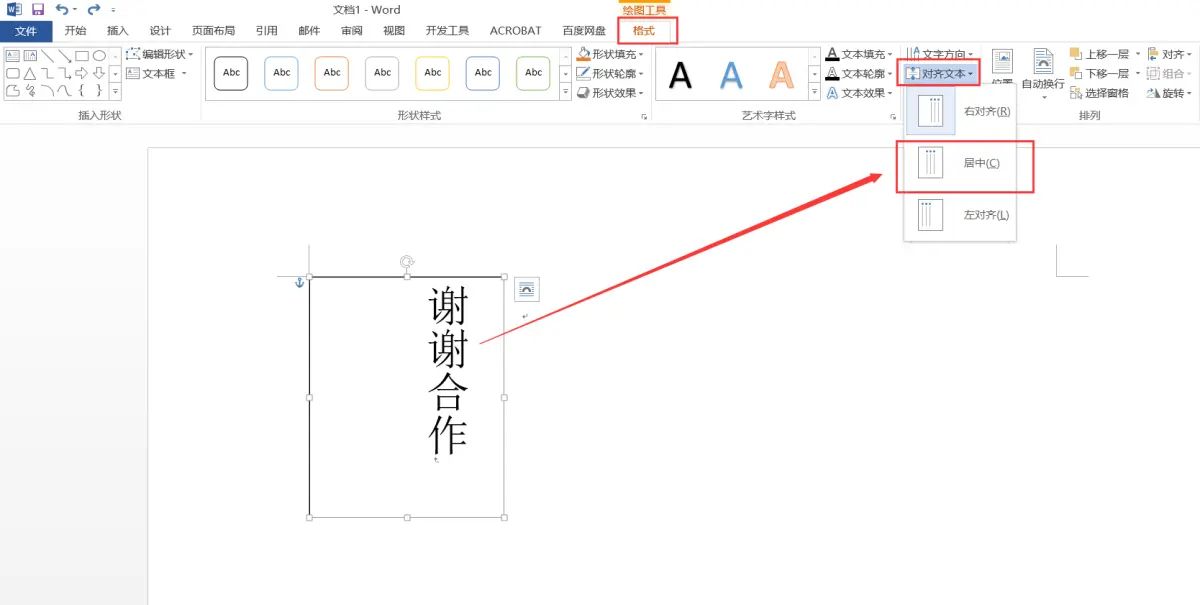Select the rectangle shape in 插入形状 gallery

(x=82, y=56)
